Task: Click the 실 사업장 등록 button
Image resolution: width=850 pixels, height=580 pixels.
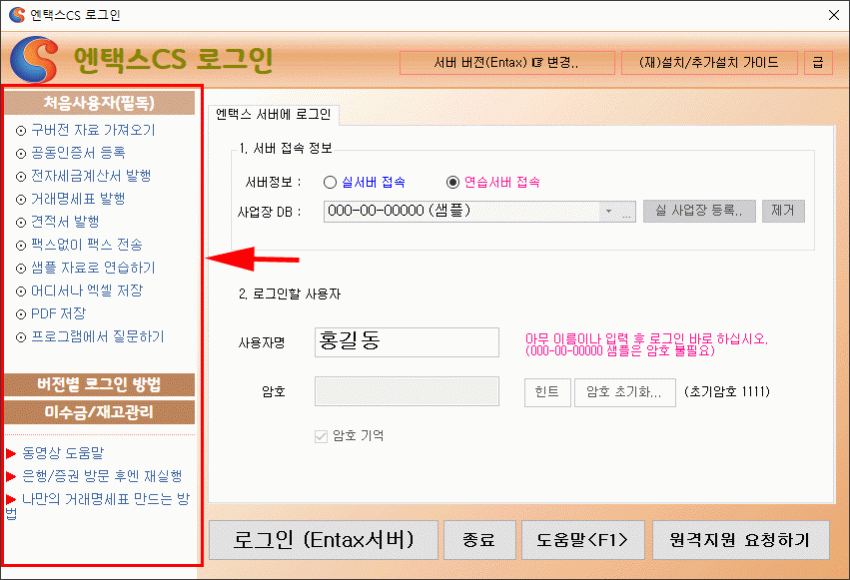Action: (699, 211)
